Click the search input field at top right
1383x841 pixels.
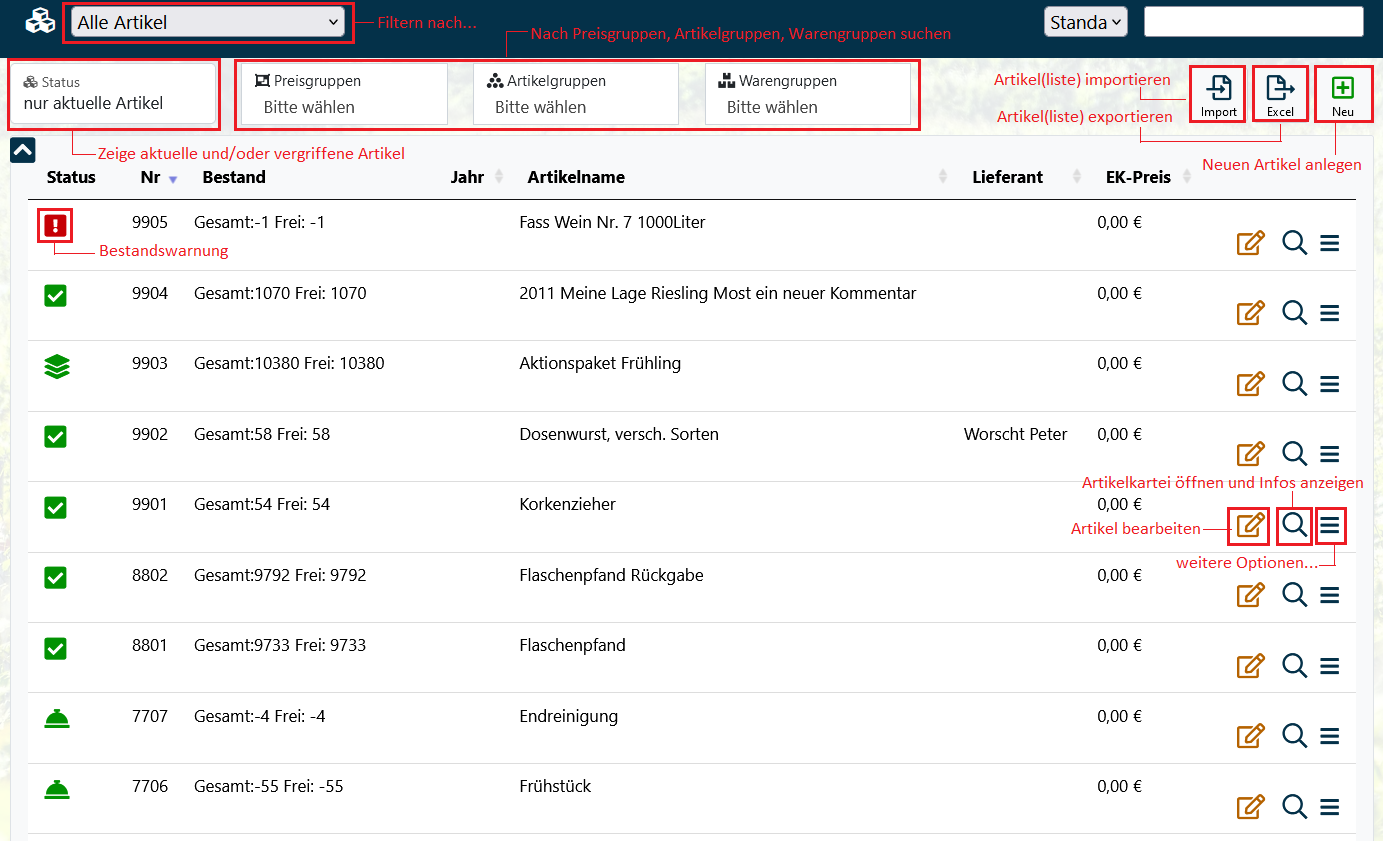pyautogui.click(x=1253, y=22)
